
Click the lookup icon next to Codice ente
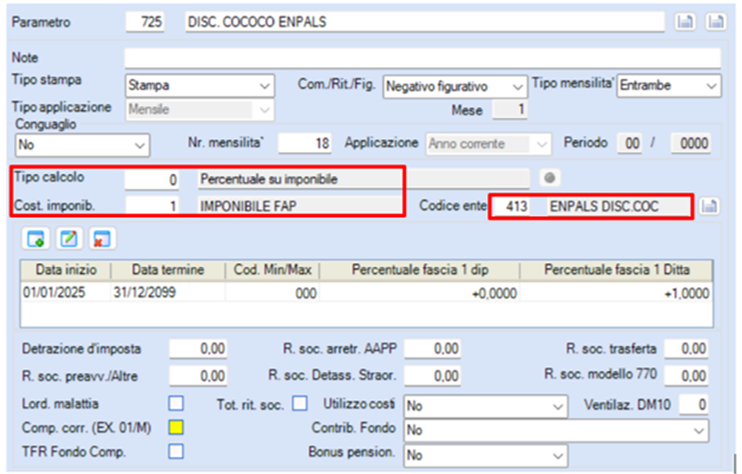coord(709,206)
